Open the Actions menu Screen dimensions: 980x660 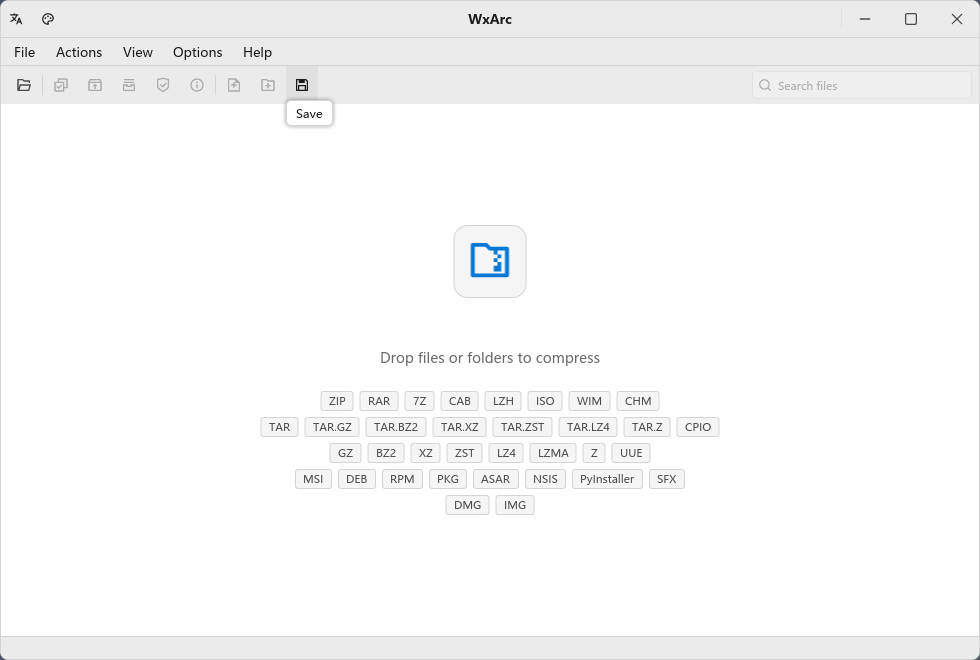tap(79, 52)
